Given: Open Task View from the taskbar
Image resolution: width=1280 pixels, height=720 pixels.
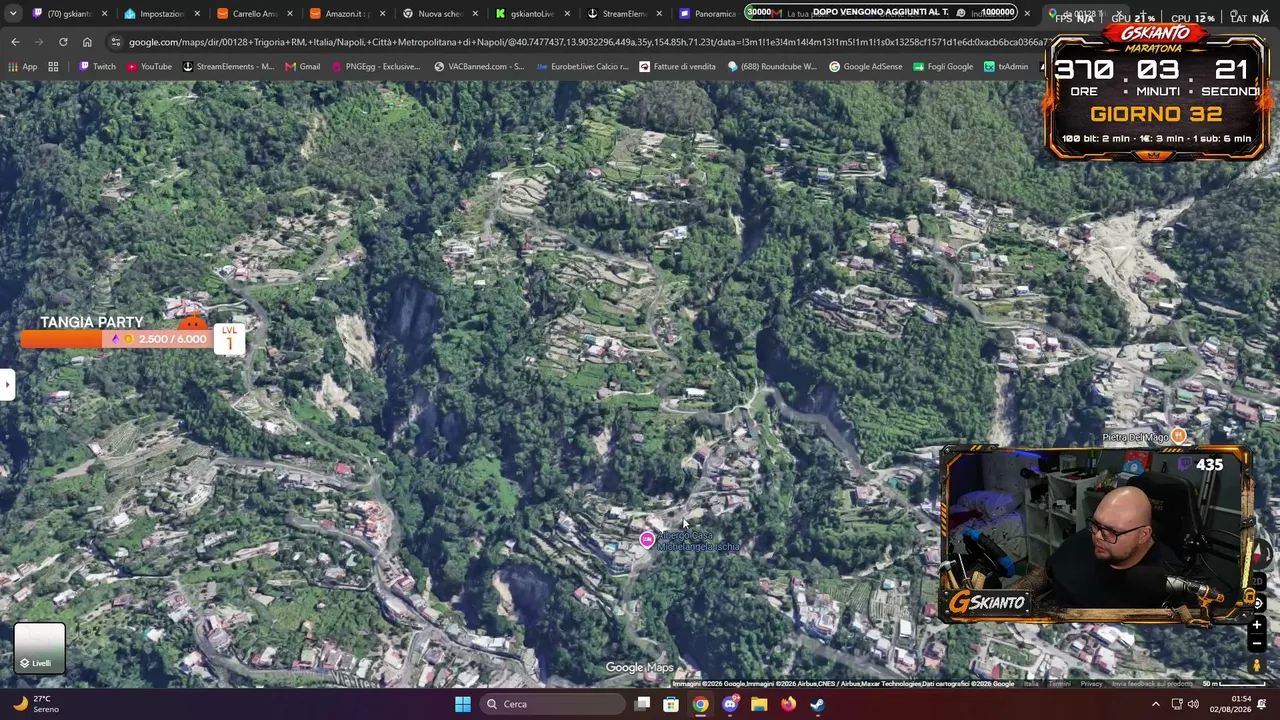Looking at the screenshot, I should pos(643,704).
